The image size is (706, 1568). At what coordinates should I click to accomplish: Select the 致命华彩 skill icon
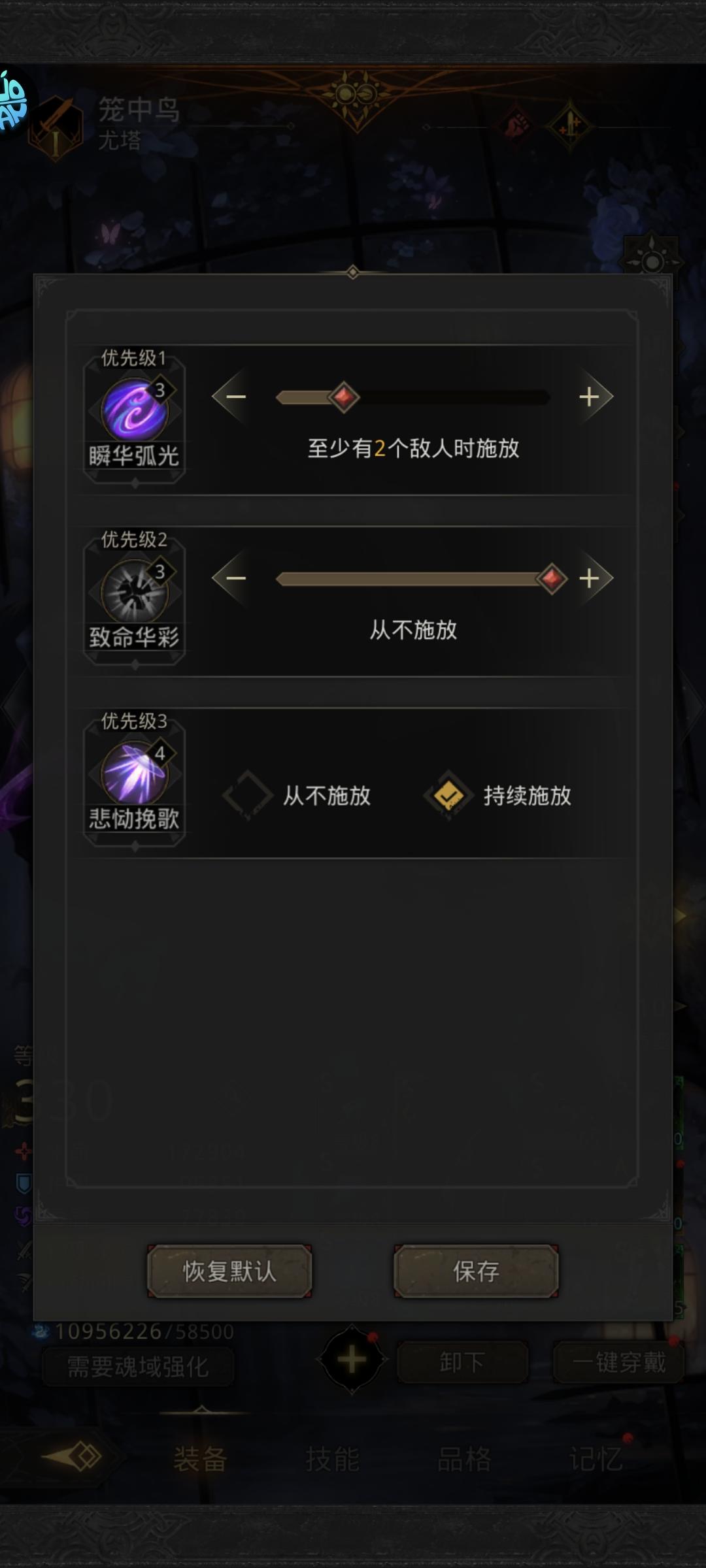click(x=135, y=592)
